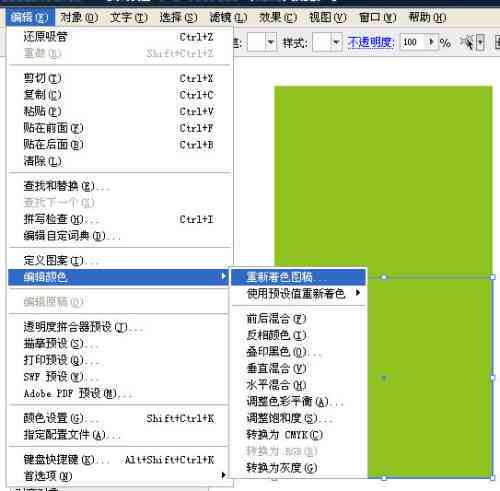500x491 pixels.
Task: Click the opacity value field showing 100
Action: tap(413, 42)
